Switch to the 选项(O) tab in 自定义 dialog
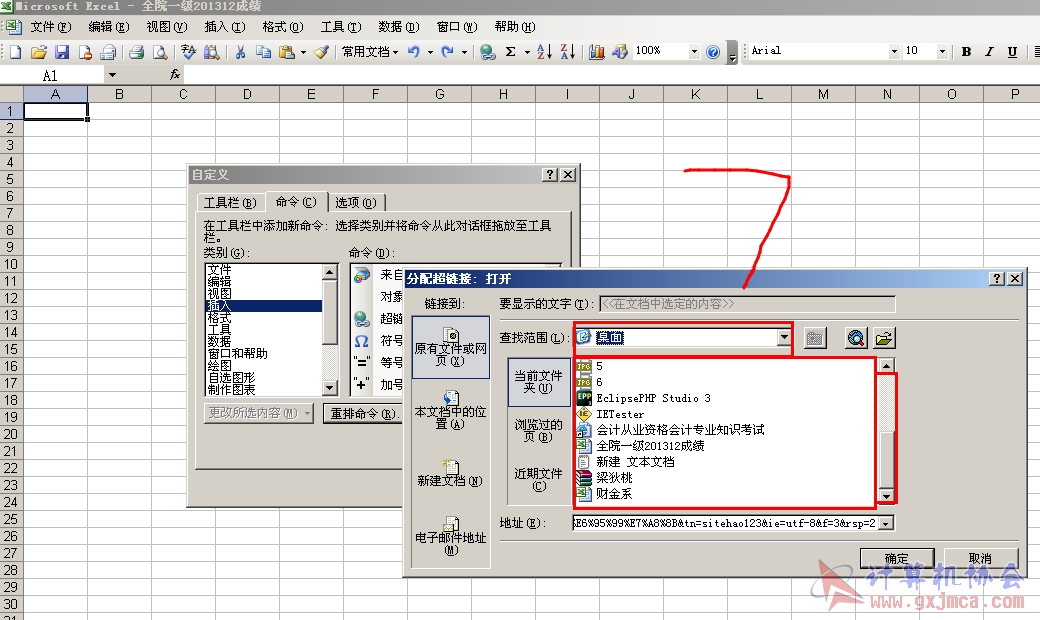Image resolution: width=1040 pixels, height=620 pixels. pos(356,203)
